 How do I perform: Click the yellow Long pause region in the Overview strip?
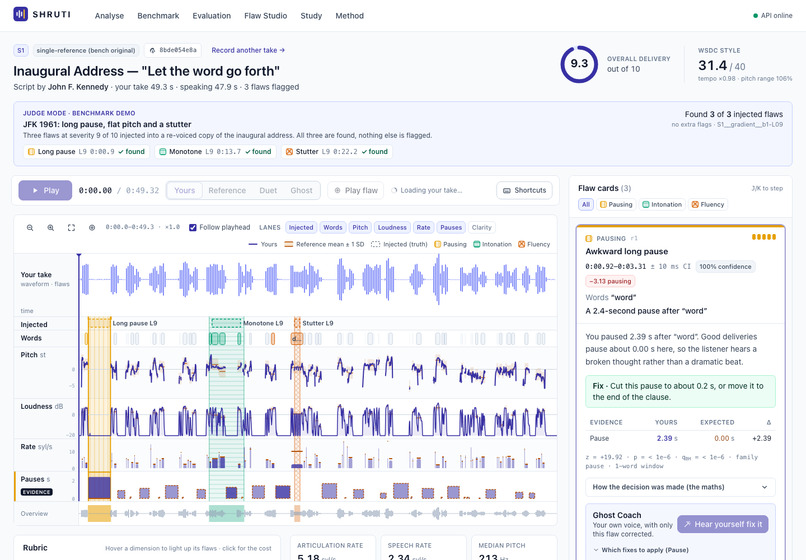point(99,513)
